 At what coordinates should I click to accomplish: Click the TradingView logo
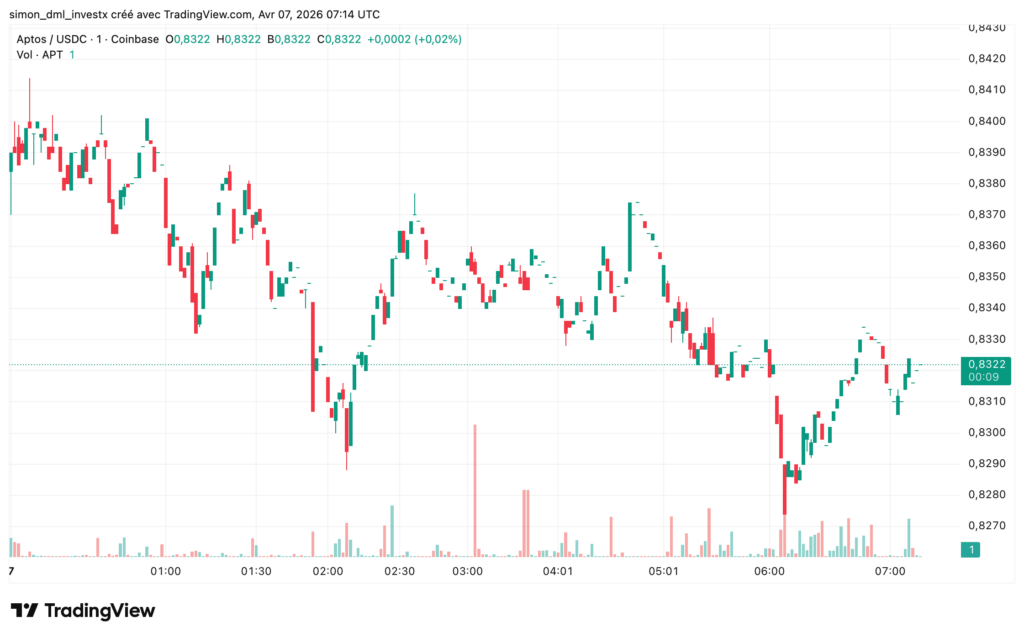point(80,610)
